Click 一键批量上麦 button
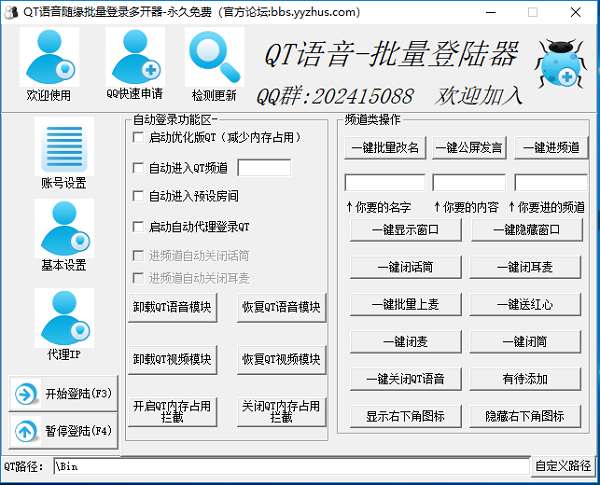 coord(406,304)
